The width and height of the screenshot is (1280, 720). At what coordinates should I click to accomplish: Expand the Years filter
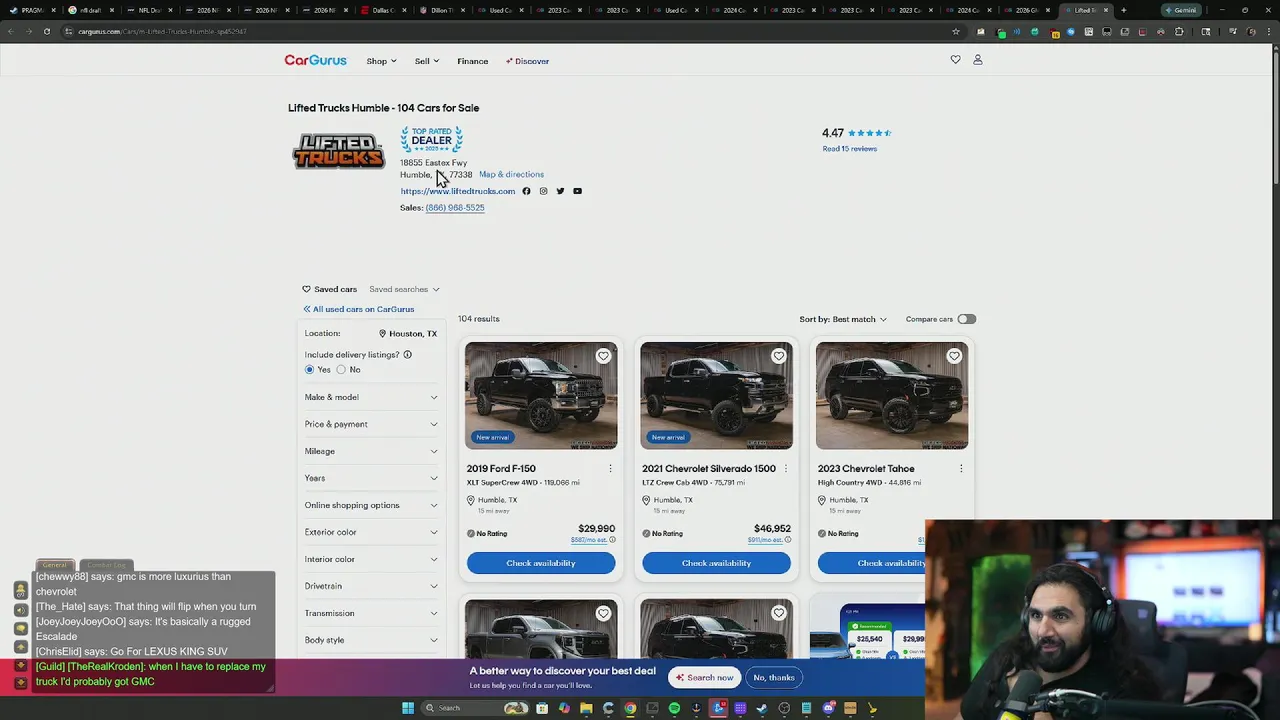point(371,478)
